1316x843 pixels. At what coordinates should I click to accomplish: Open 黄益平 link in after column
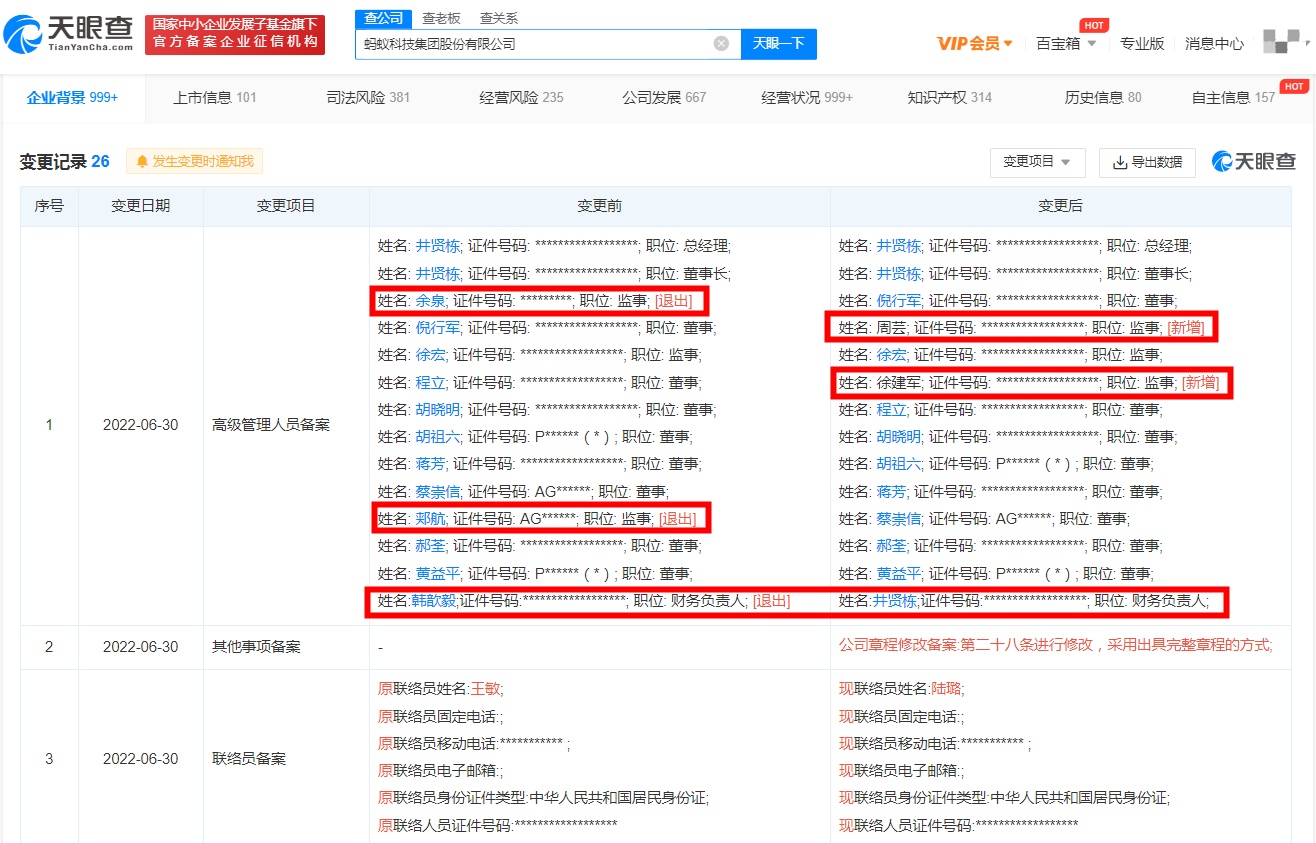899,573
